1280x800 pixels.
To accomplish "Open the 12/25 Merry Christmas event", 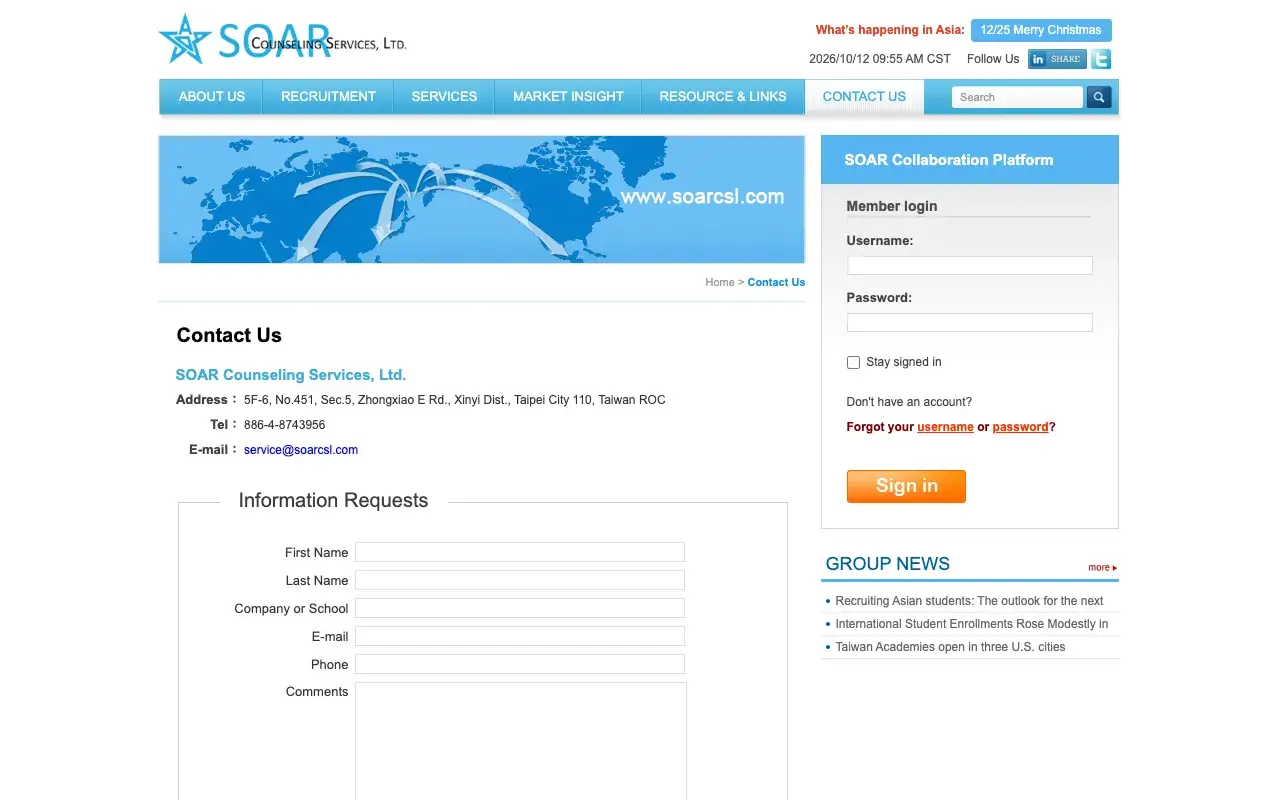I will pyautogui.click(x=1041, y=30).
